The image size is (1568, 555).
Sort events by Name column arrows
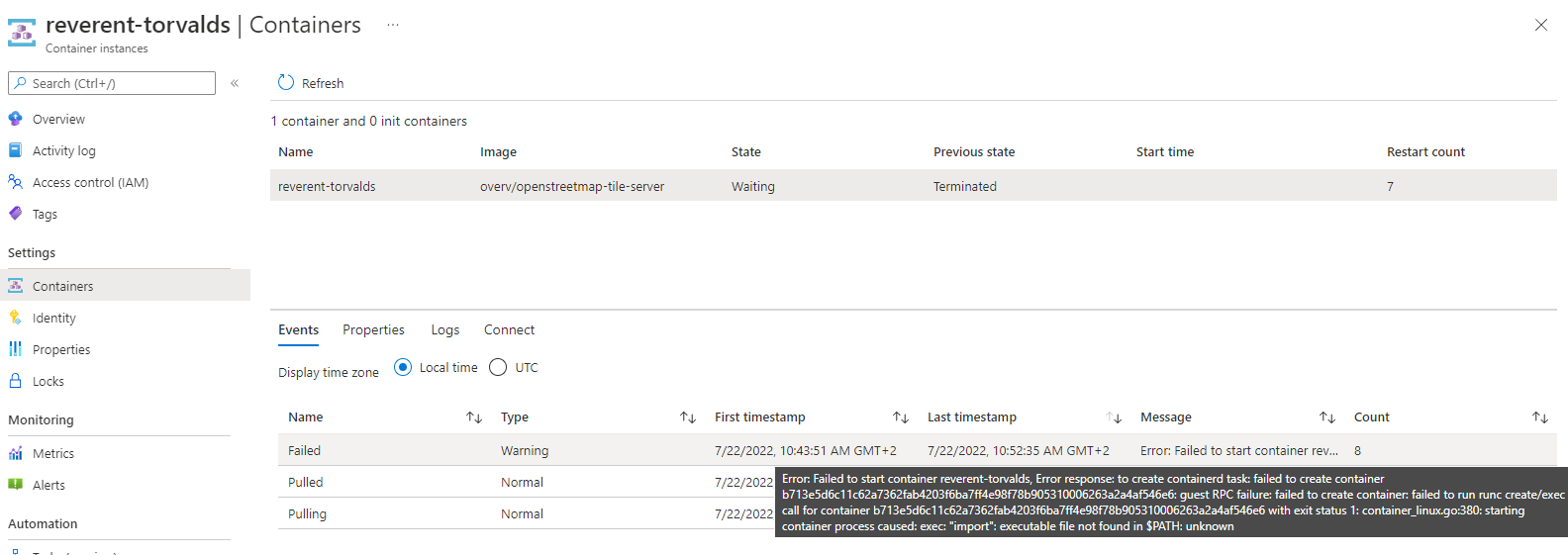(x=474, y=417)
